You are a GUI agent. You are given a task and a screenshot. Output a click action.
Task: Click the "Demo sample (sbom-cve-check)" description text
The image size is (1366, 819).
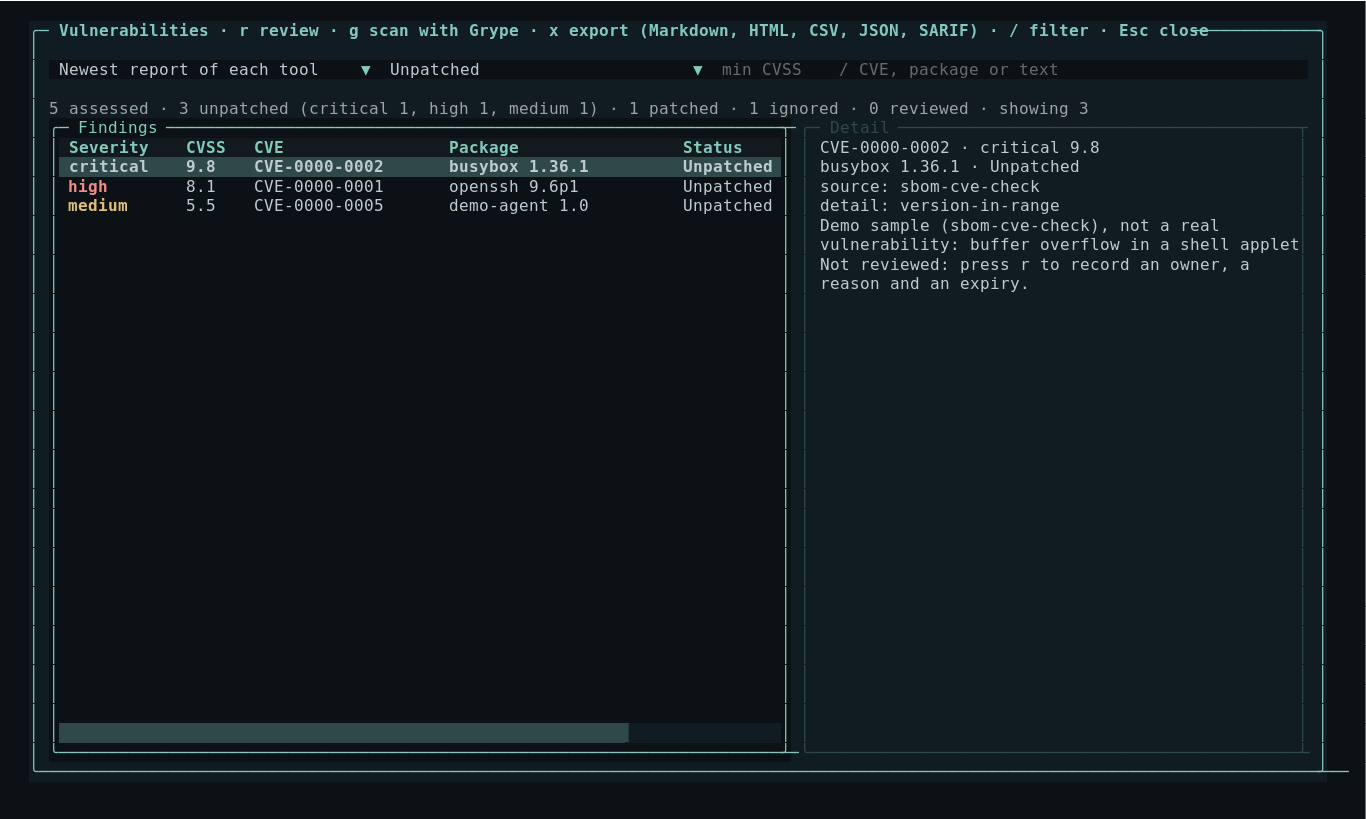1060,236
